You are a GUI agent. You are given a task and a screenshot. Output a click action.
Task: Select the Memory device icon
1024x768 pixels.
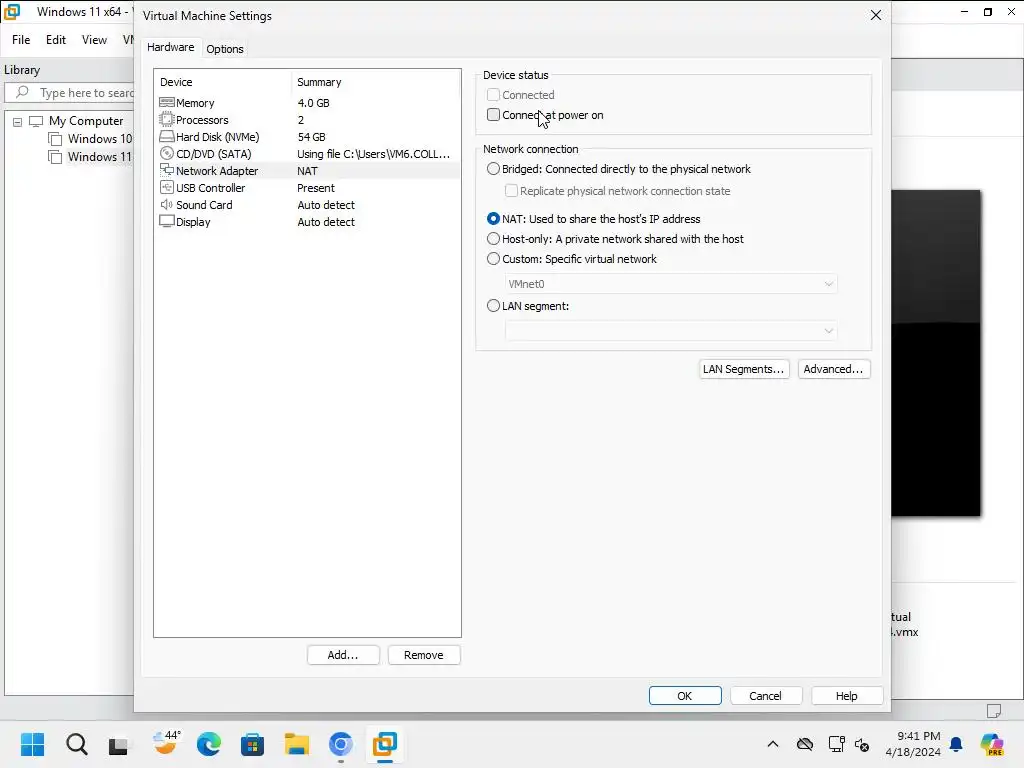[167, 103]
